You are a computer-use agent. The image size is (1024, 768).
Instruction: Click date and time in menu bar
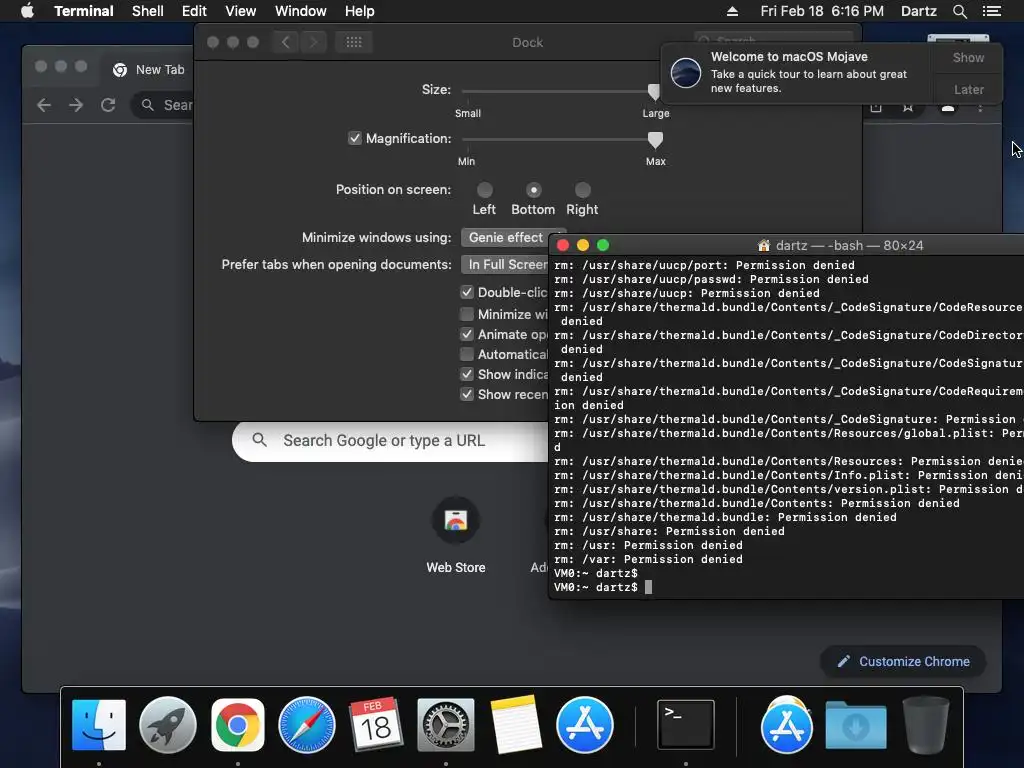822,11
